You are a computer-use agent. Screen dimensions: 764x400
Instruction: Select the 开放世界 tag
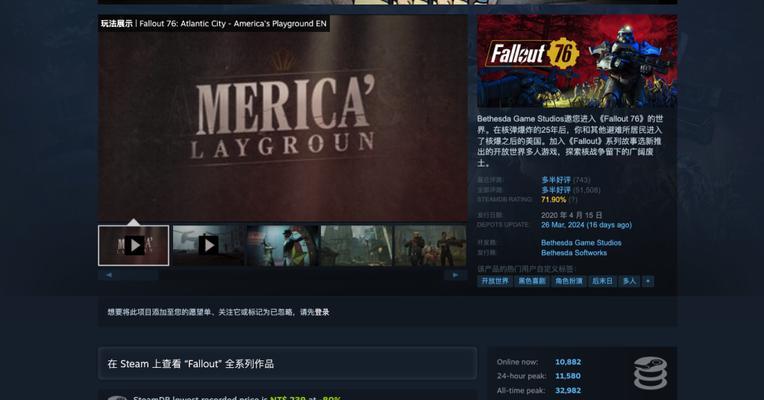pos(495,281)
